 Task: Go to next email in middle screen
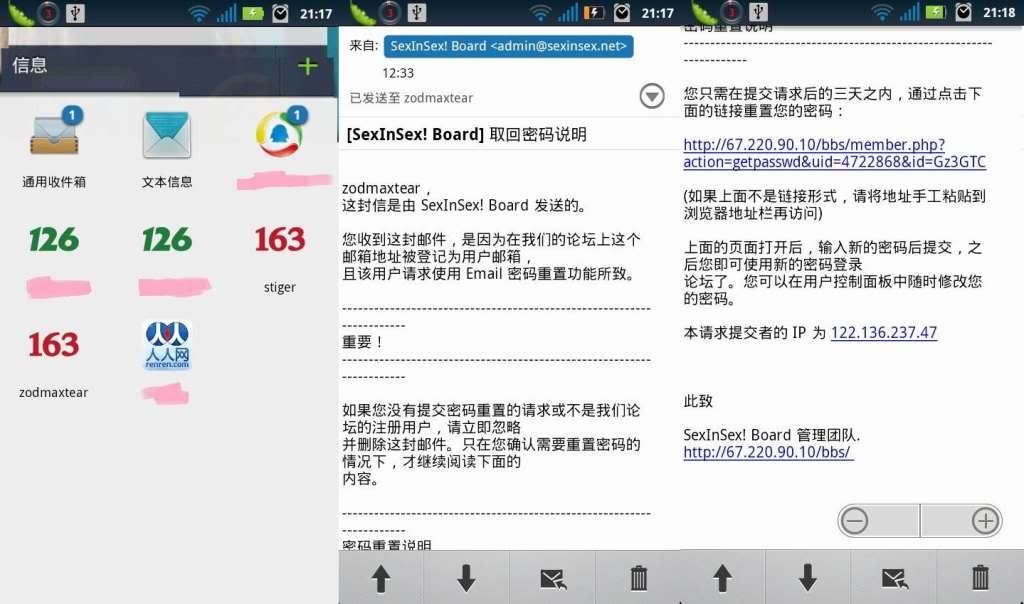[x=466, y=579]
